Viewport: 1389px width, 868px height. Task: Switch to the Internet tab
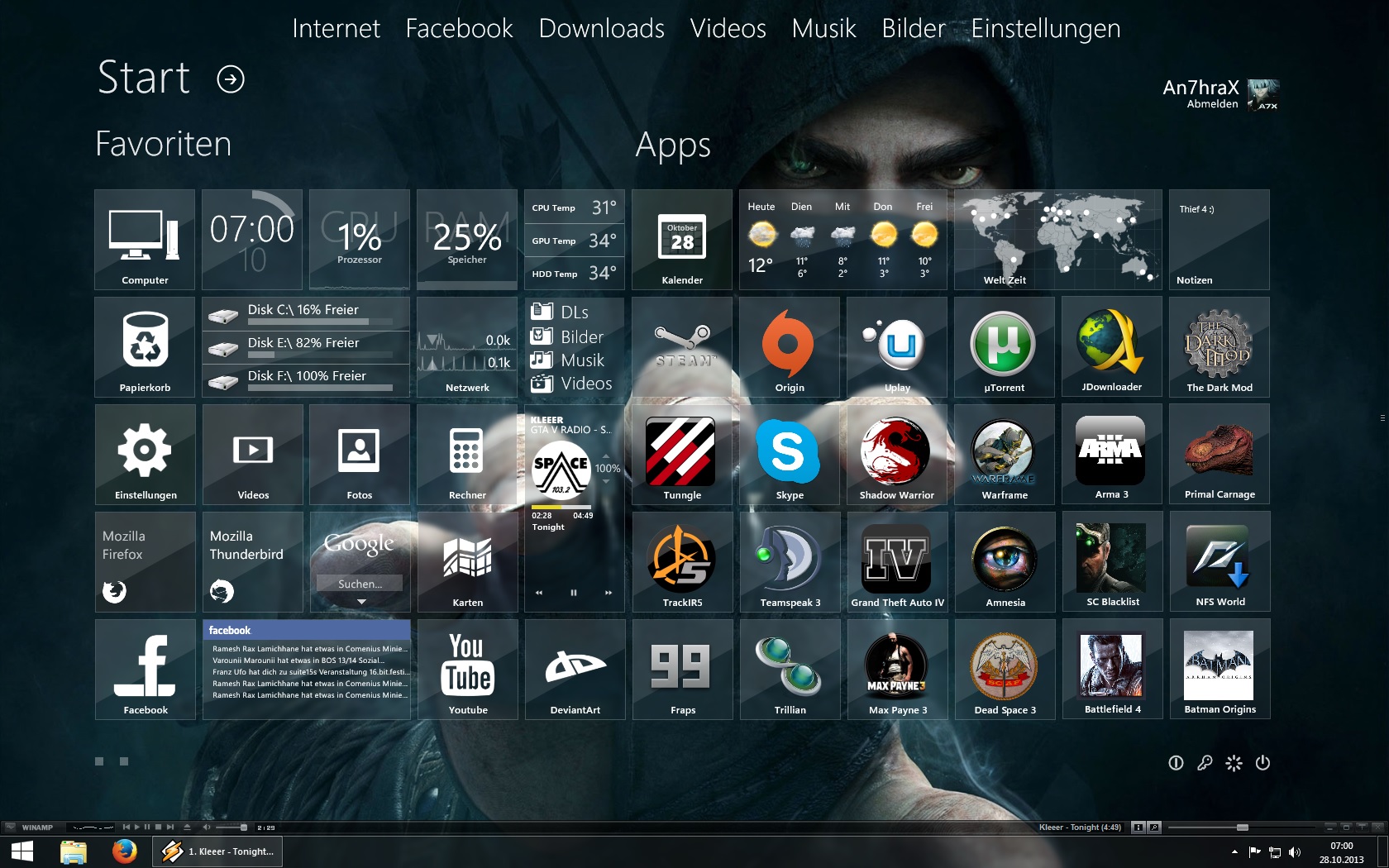click(336, 29)
